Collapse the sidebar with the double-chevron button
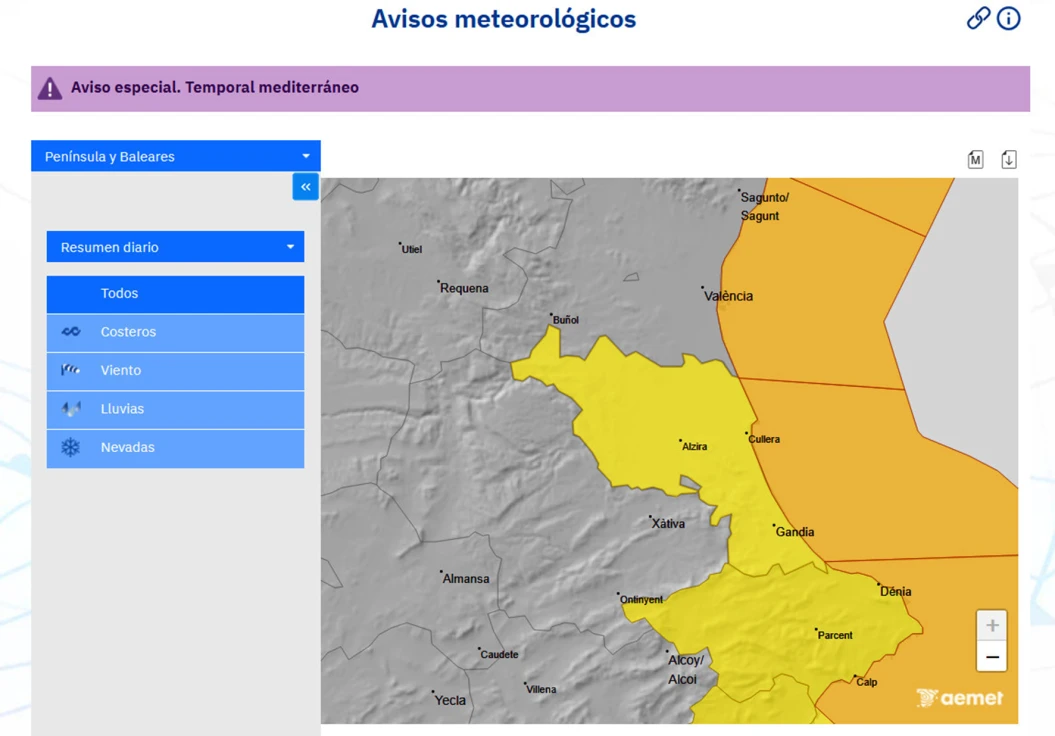Screen dimensions: 1055x736 coord(305,186)
